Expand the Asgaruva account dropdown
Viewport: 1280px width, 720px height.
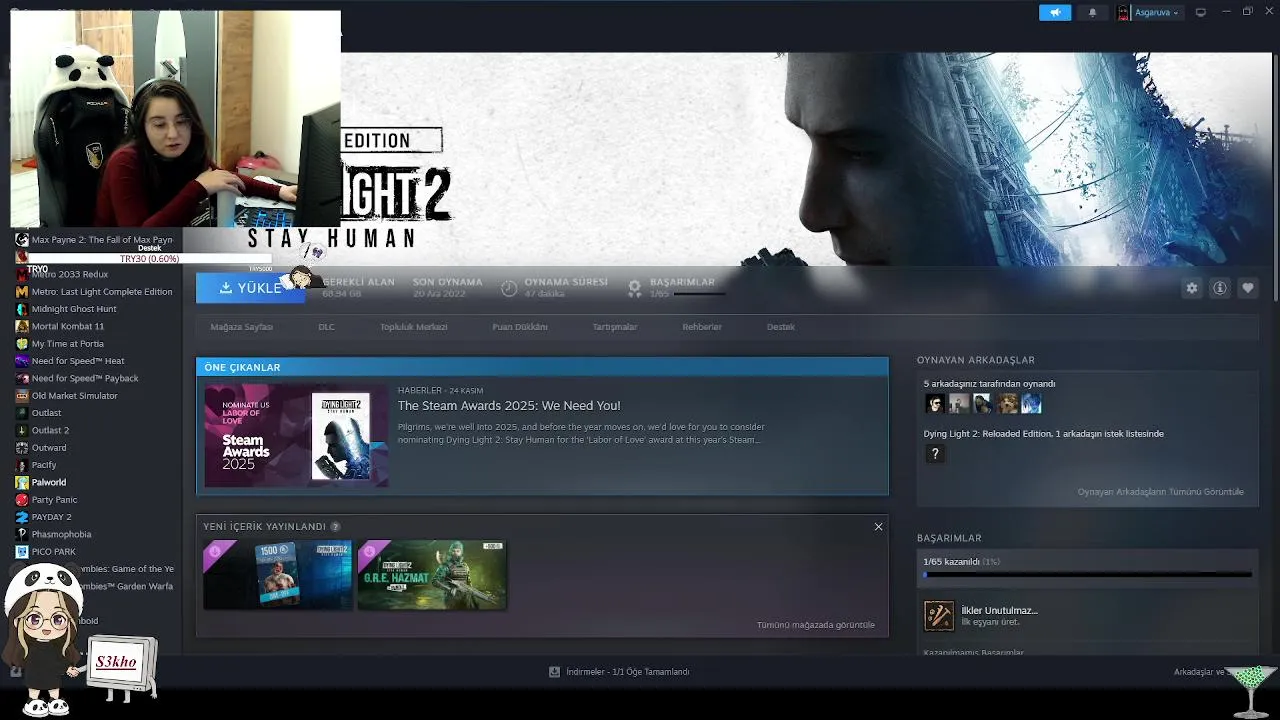click(x=1149, y=12)
